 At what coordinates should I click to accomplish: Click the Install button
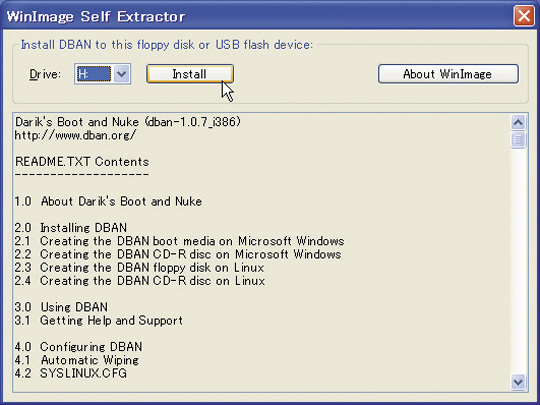pos(190,74)
